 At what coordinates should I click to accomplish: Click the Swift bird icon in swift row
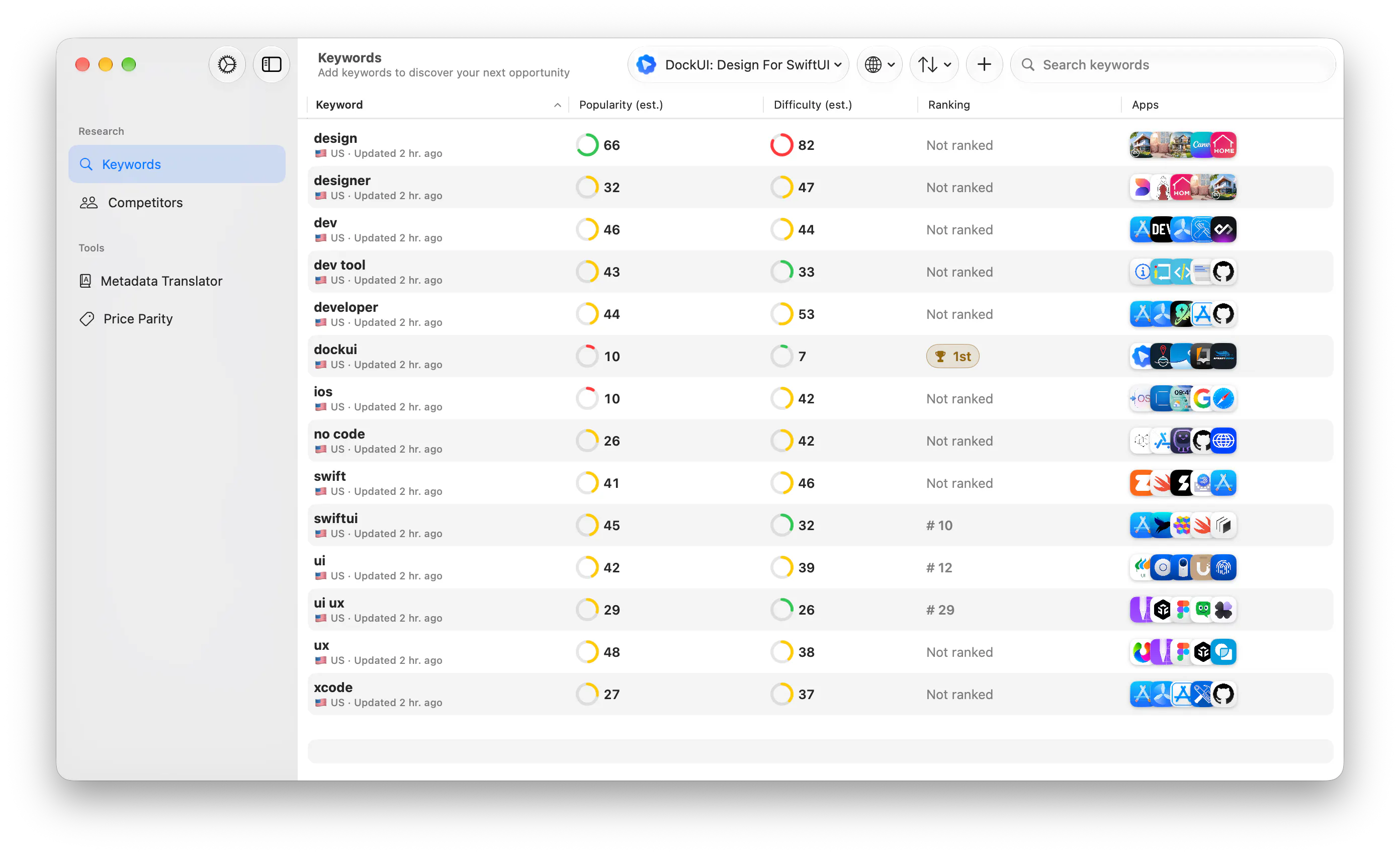click(x=1161, y=483)
